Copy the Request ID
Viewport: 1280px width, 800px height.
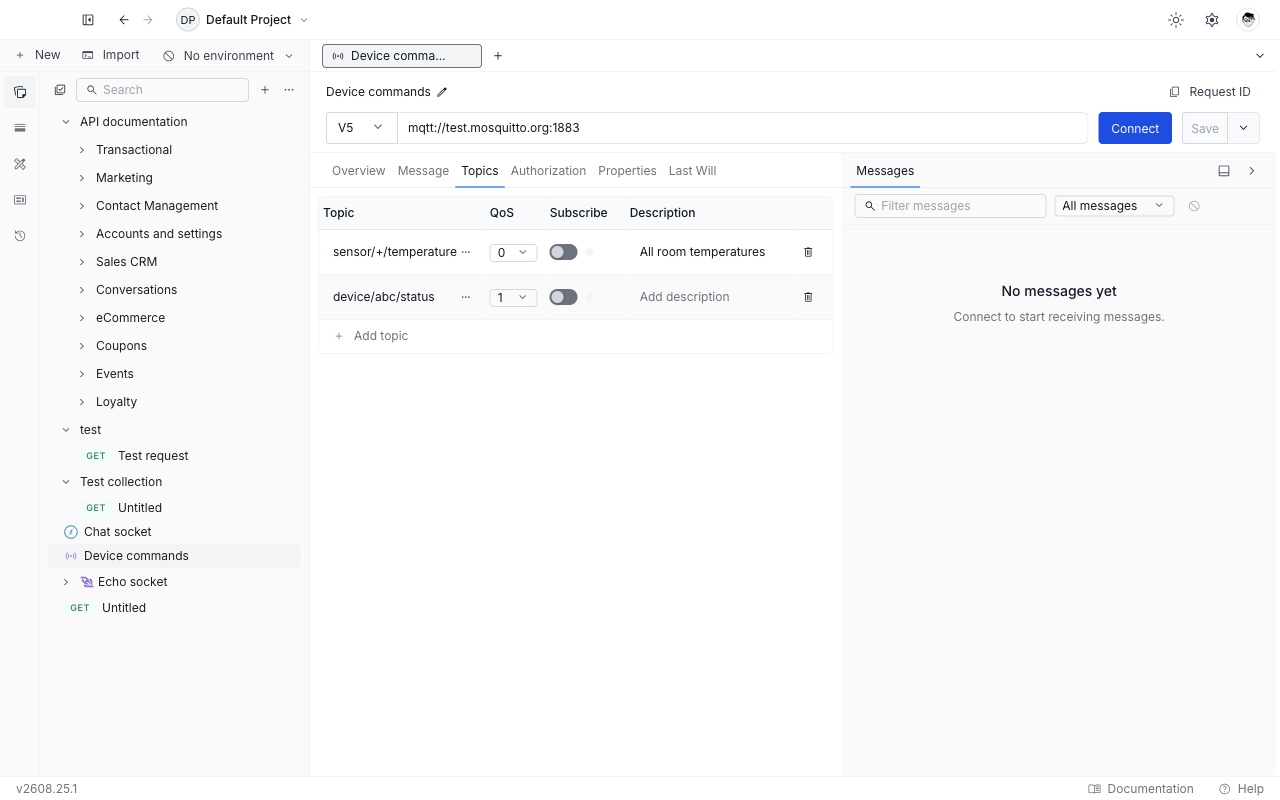point(1210,92)
